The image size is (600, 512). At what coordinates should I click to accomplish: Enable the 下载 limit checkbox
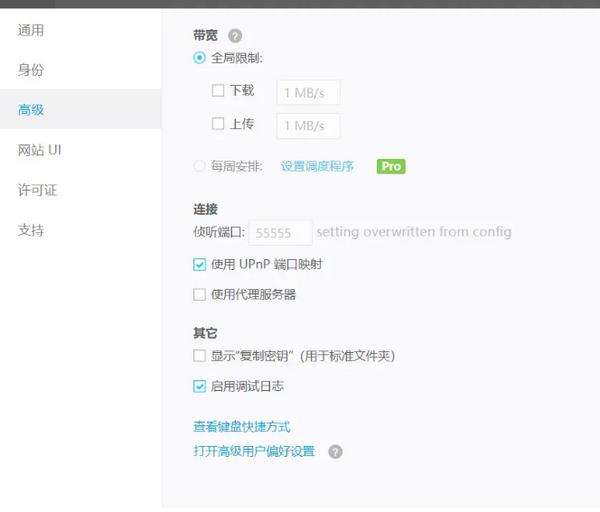click(218, 91)
